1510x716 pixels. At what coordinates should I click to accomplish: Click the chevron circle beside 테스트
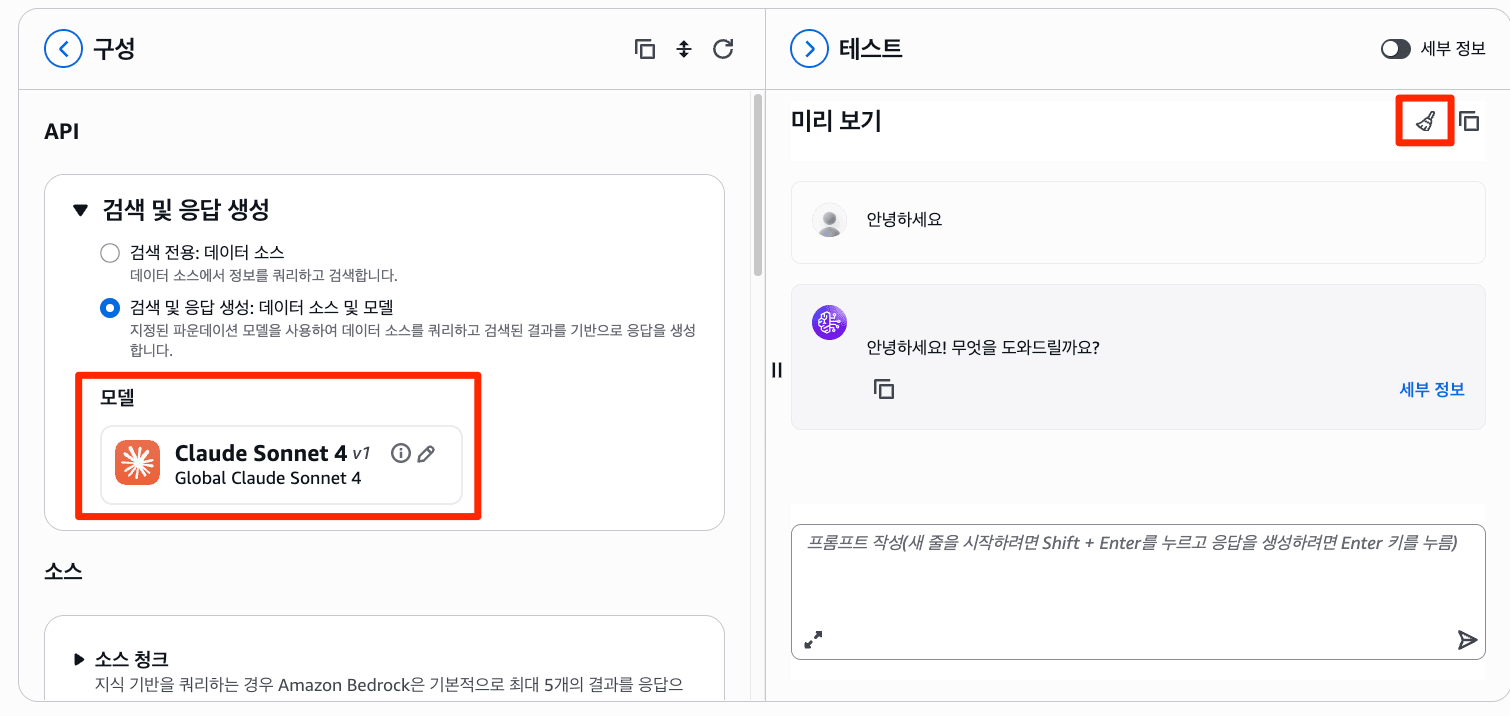(x=809, y=48)
